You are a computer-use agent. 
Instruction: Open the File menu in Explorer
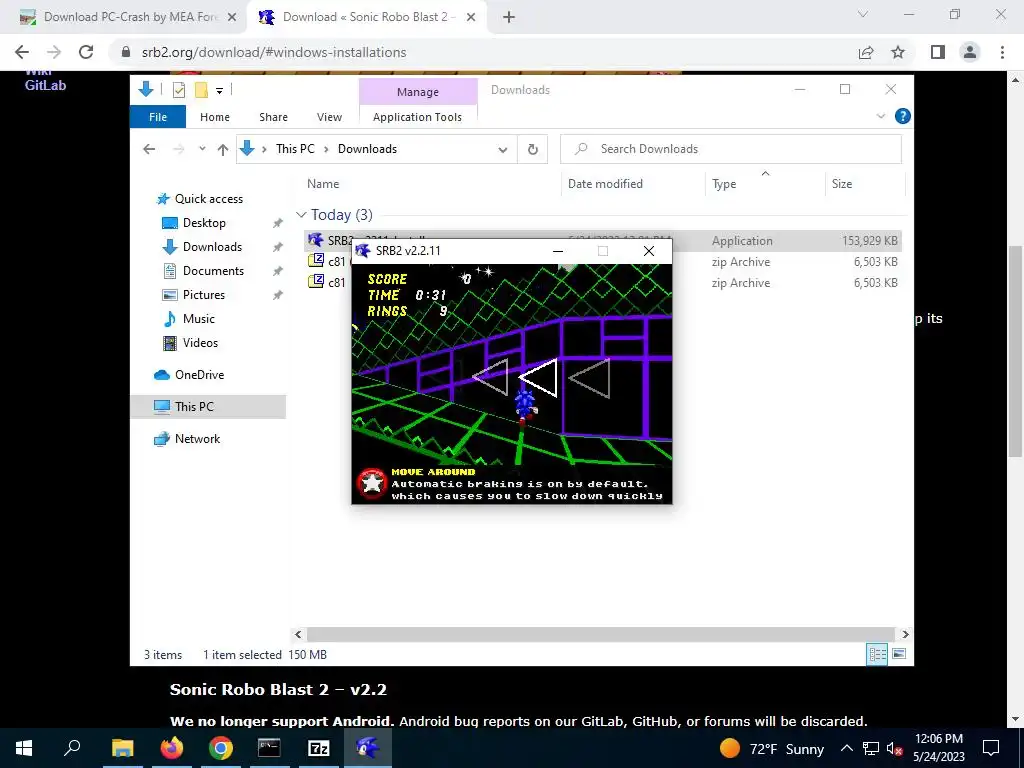pos(158,117)
